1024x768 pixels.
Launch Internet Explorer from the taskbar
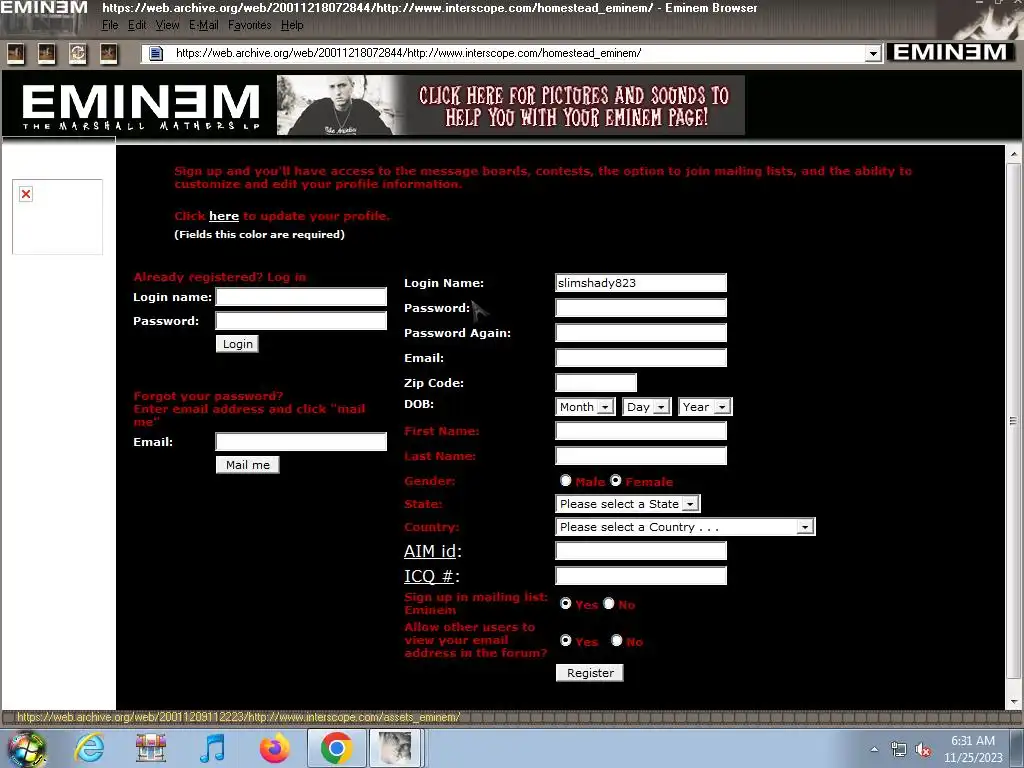coord(89,748)
